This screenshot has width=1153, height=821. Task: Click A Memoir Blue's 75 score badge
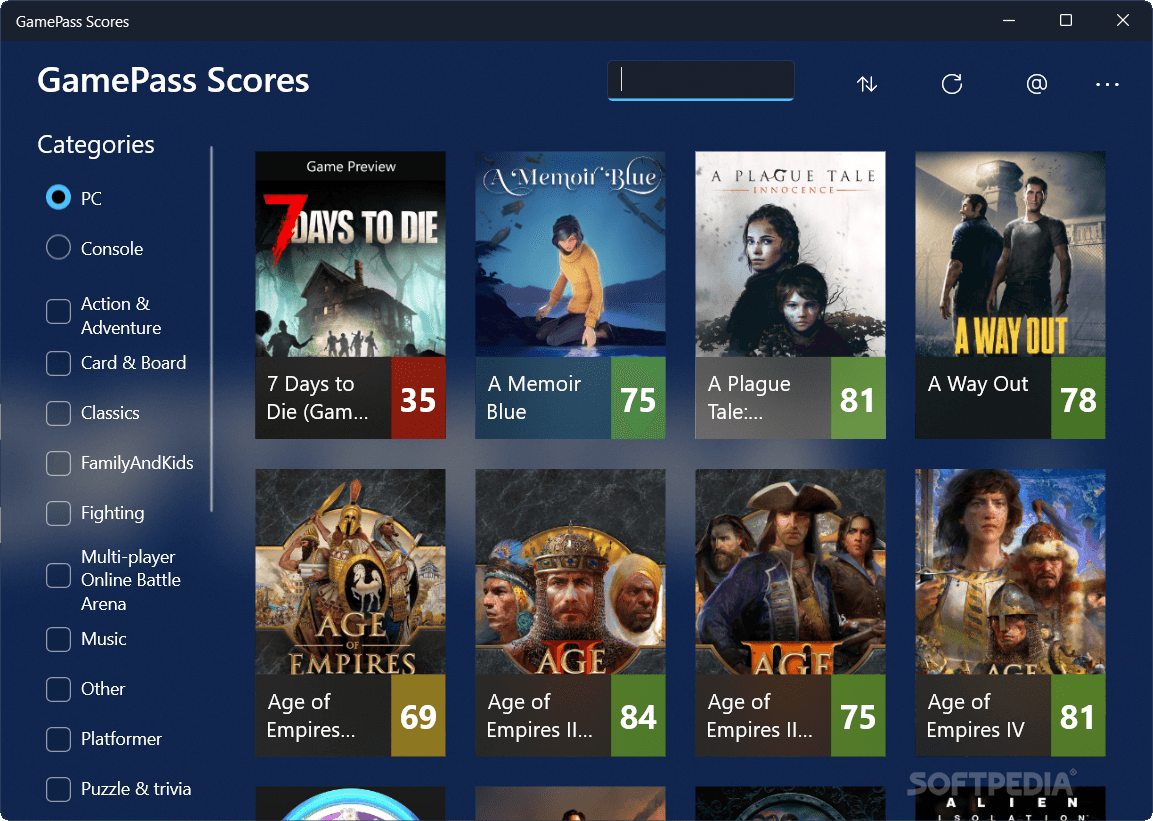(638, 398)
